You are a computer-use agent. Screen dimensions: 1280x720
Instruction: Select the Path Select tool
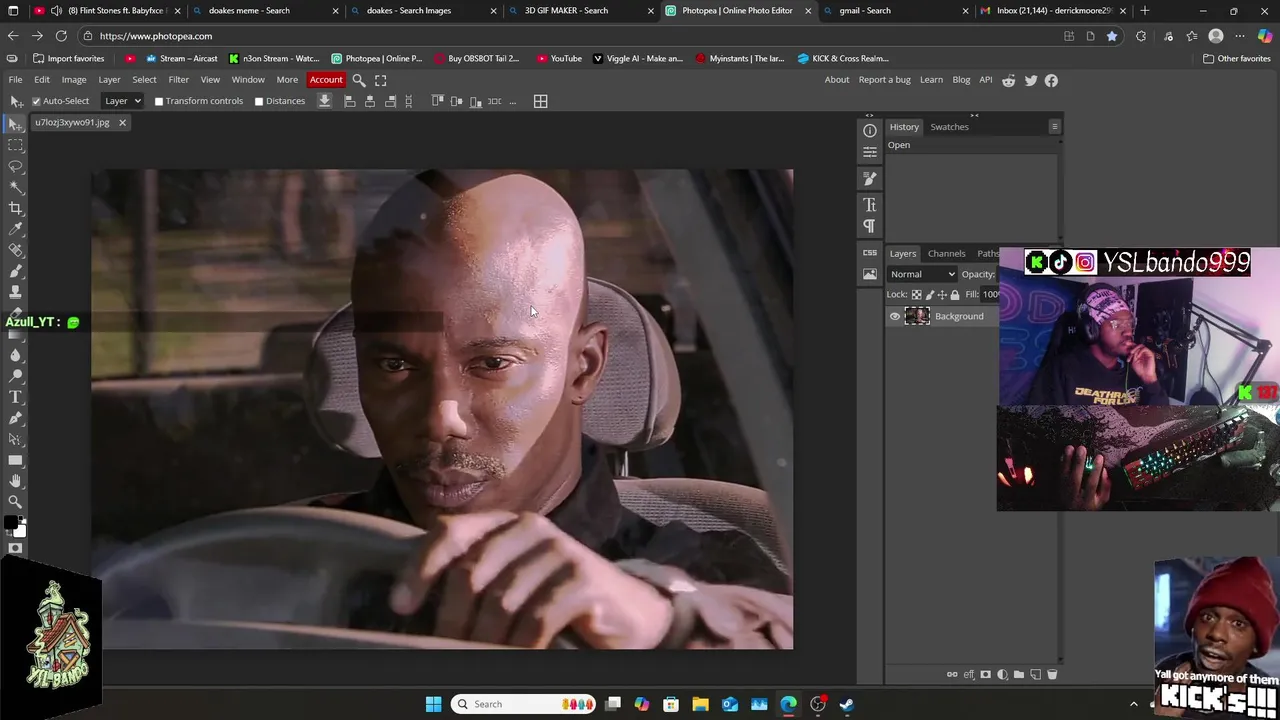(x=16, y=439)
